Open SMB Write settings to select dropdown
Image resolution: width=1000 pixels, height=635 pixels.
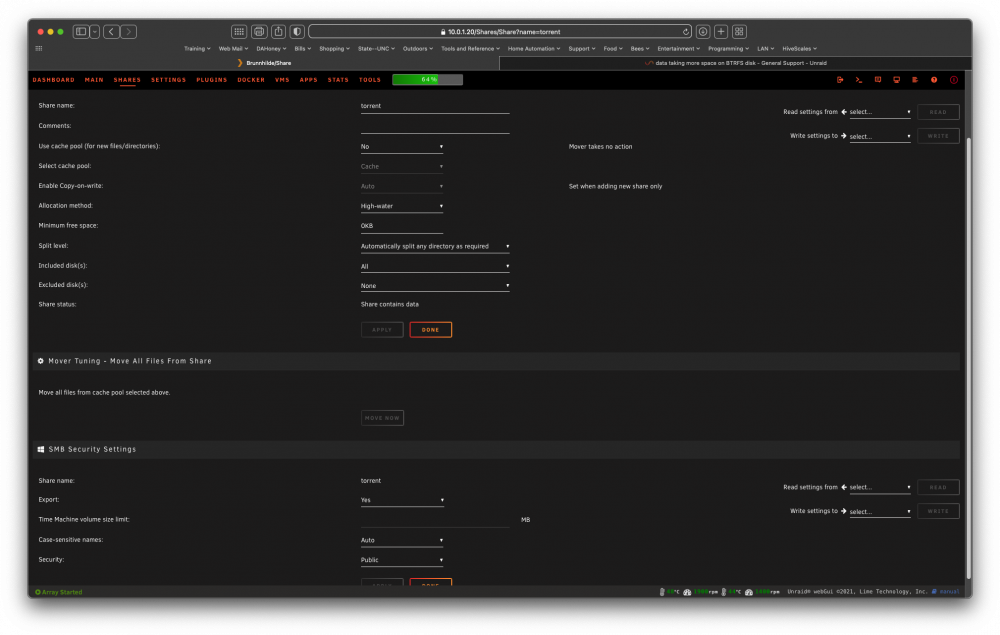coord(879,511)
